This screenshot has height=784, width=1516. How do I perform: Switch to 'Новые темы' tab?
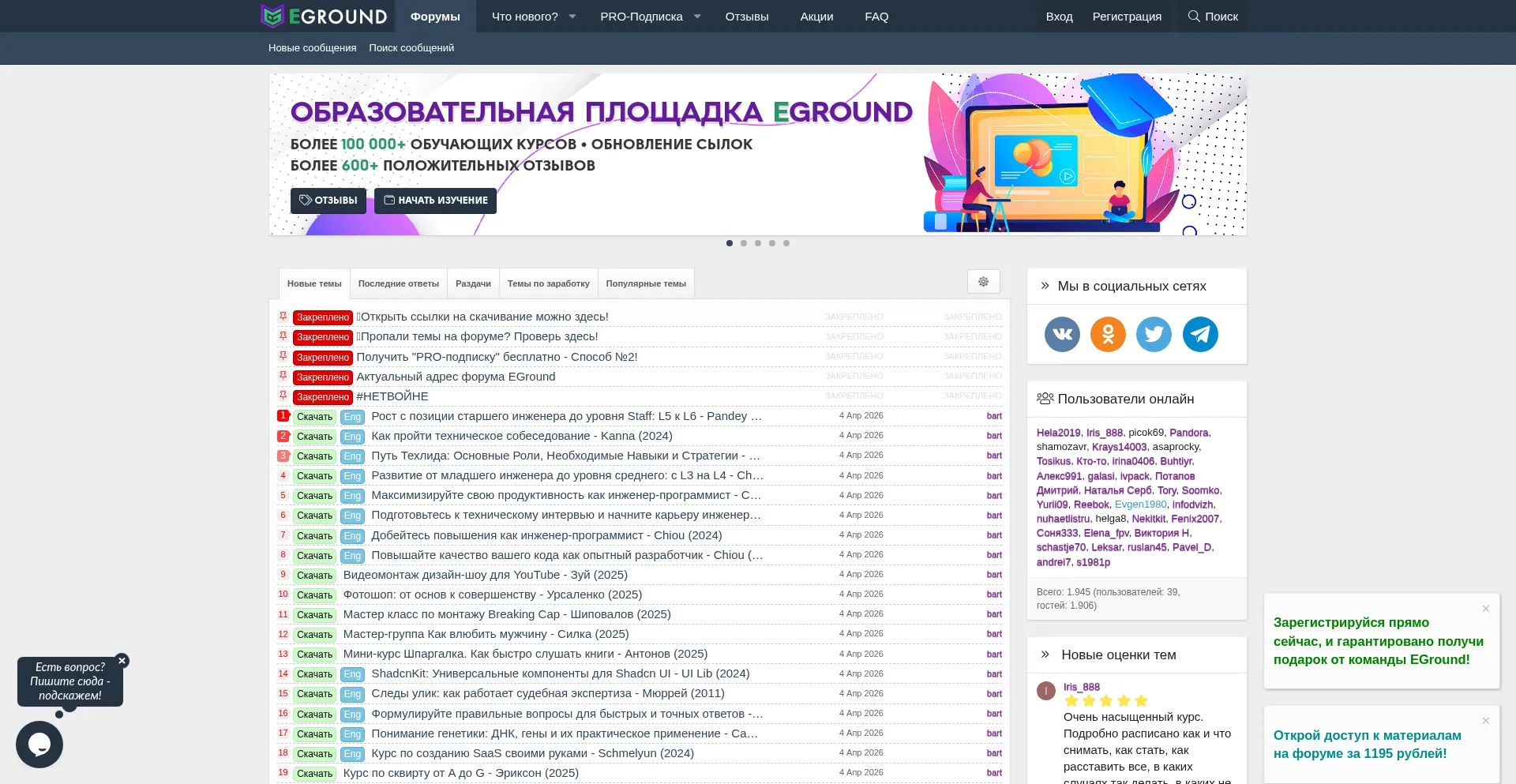click(314, 283)
